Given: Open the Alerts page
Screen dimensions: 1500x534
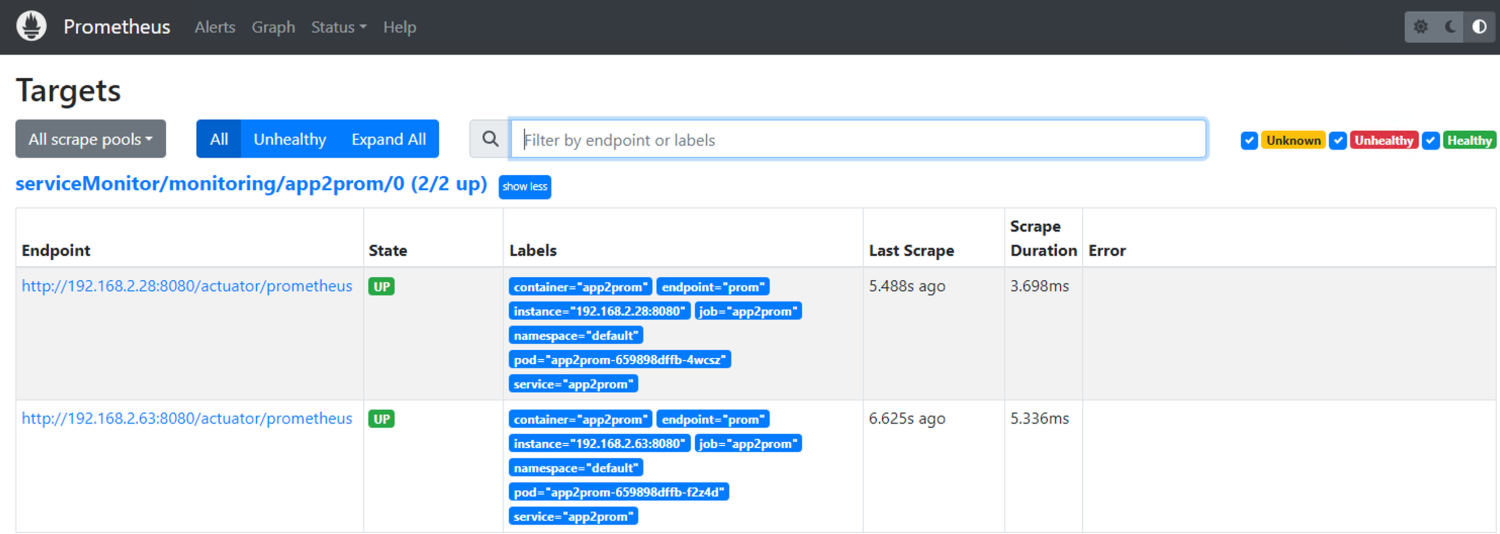Looking at the screenshot, I should click(215, 27).
